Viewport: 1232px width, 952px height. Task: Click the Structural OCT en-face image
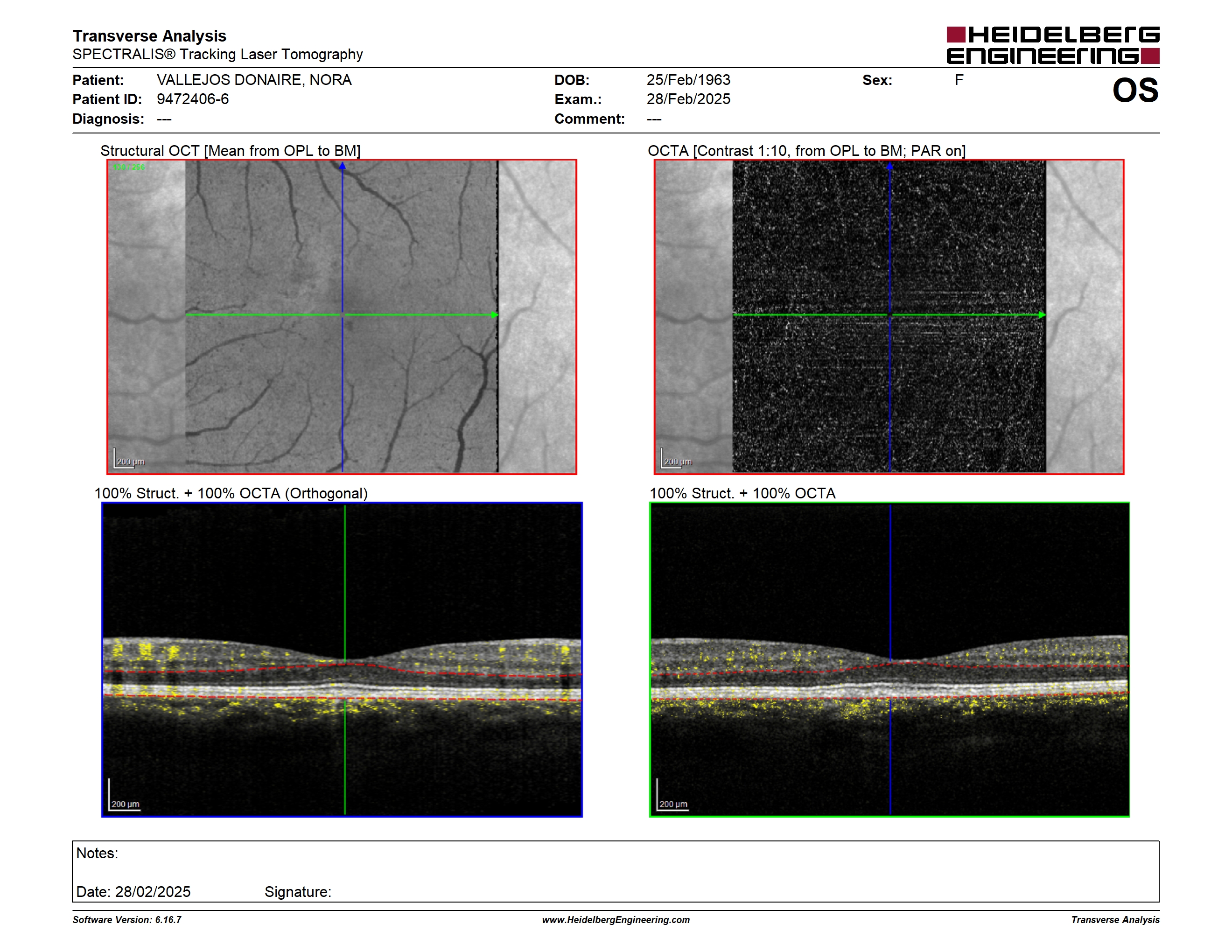pos(342,317)
